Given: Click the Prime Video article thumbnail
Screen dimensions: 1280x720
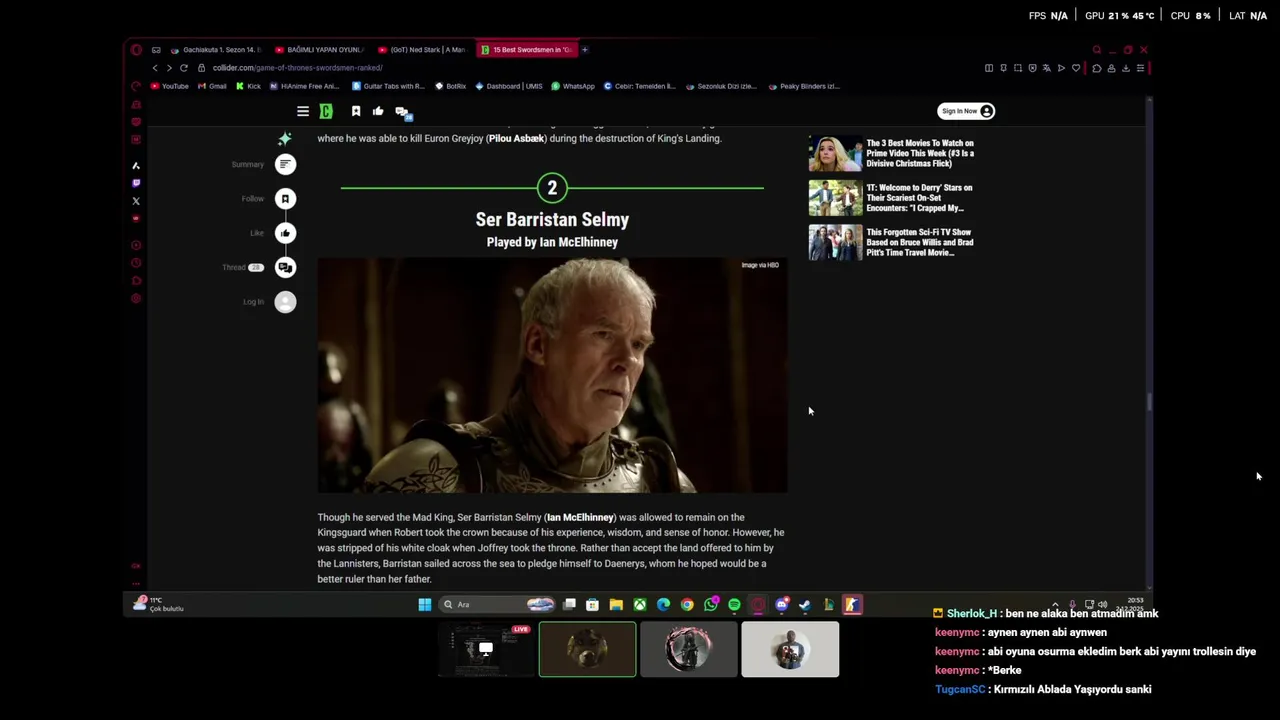Looking at the screenshot, I should point(835,153).
